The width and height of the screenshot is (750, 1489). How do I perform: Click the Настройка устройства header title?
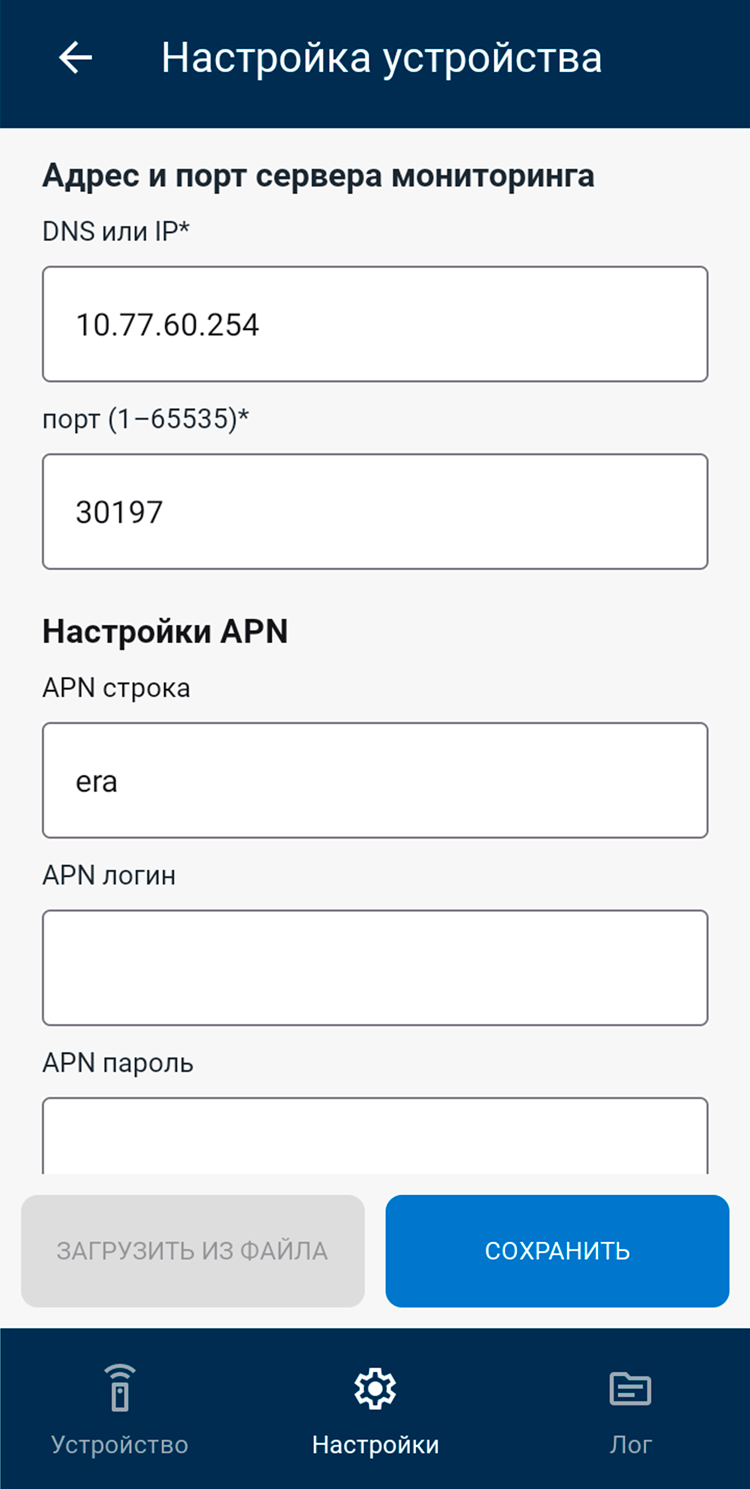(x=381, y=58)
